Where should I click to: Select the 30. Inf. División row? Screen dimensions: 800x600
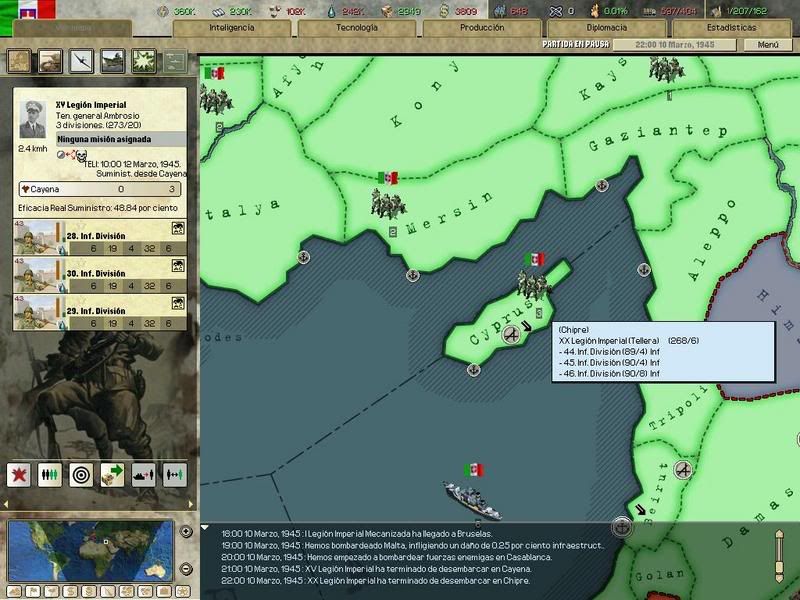coord(100,275)
